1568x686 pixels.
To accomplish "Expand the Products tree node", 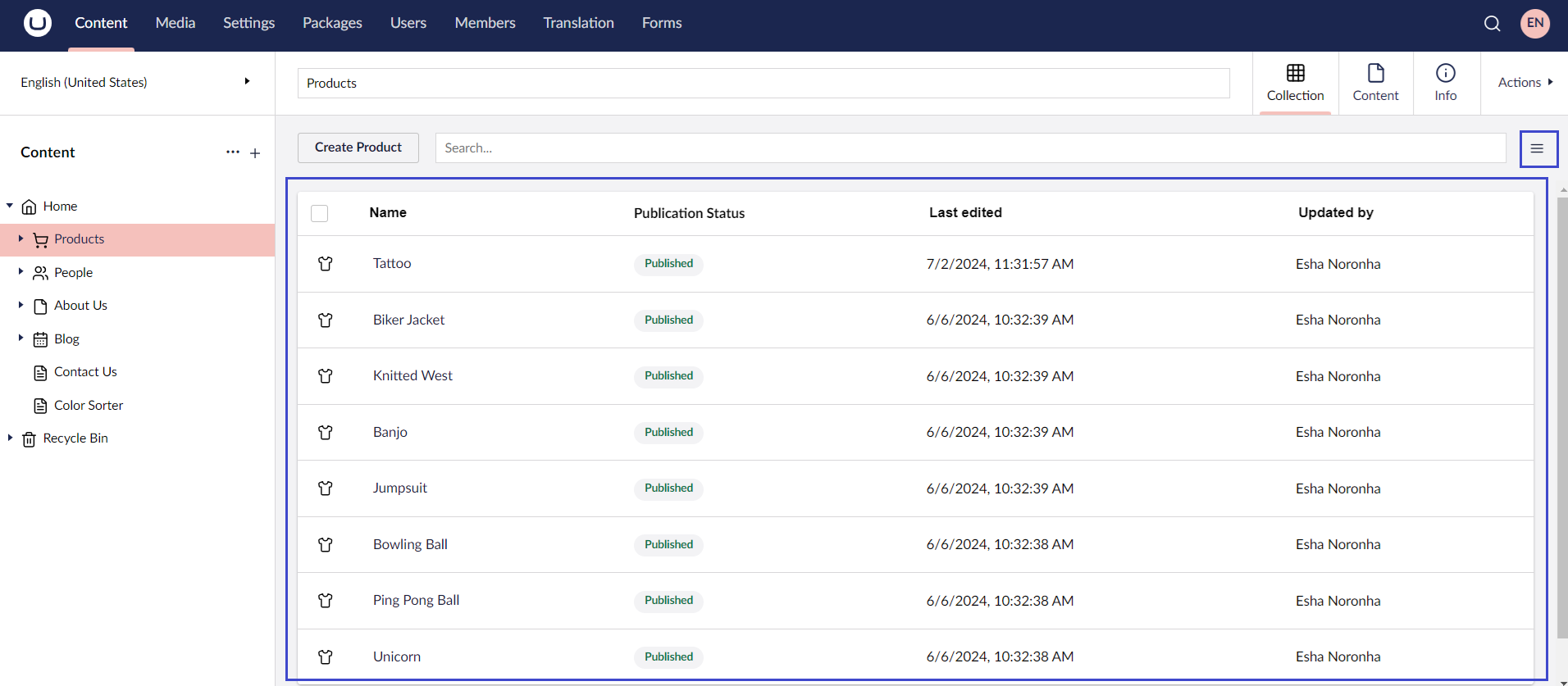I will (x=21, y=239).
